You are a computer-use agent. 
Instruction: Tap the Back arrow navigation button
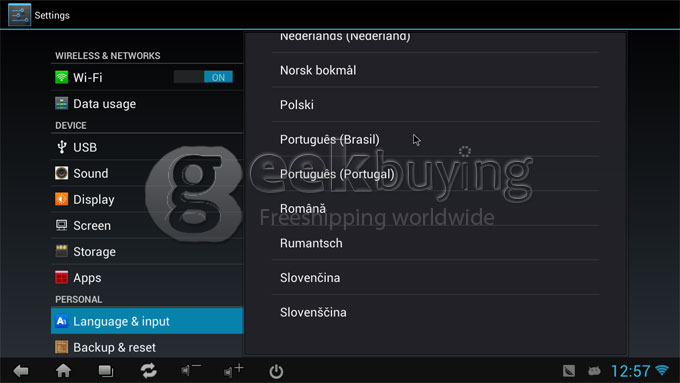click(21, 371)
